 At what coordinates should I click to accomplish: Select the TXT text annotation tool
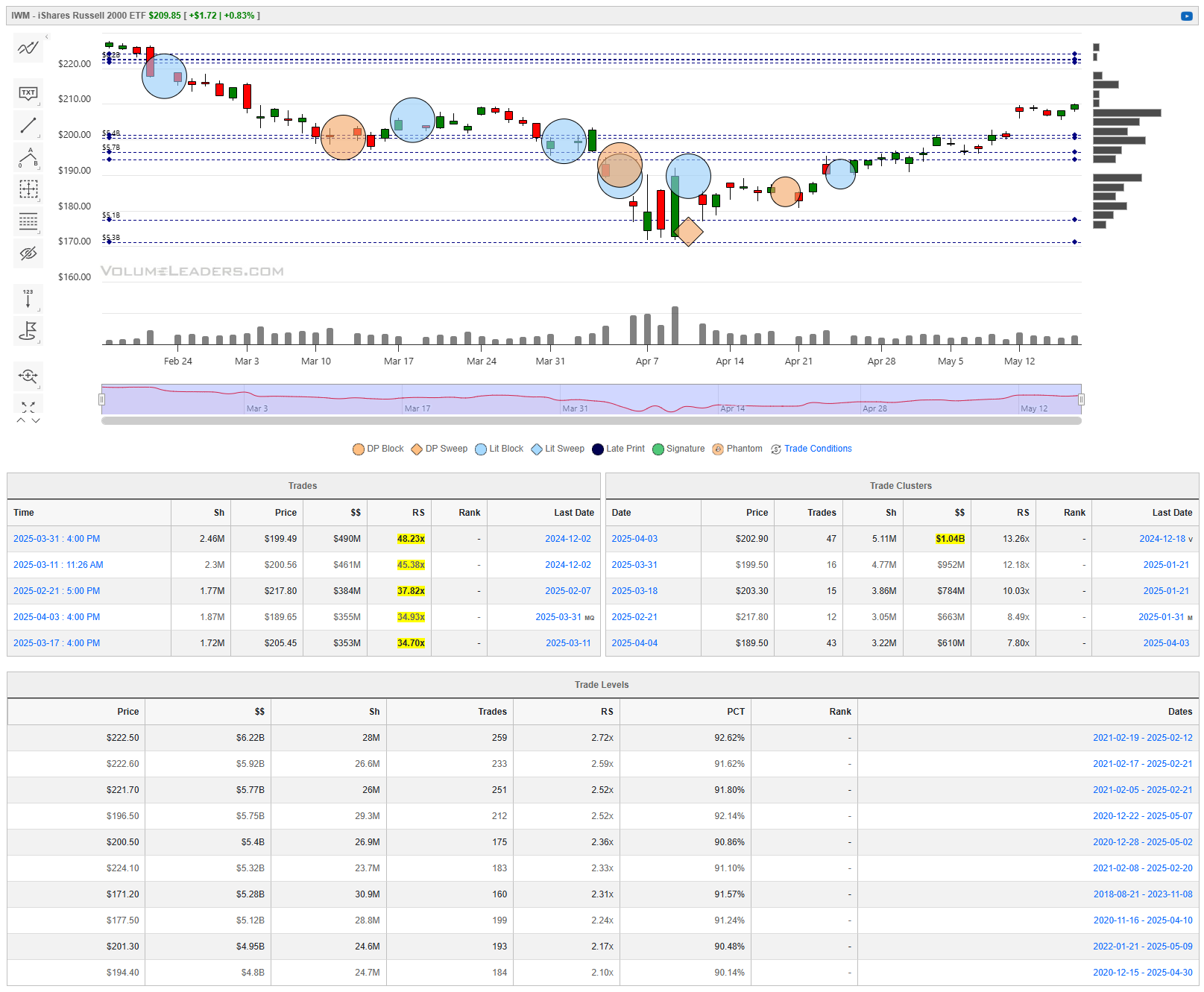tap(28, 93)
